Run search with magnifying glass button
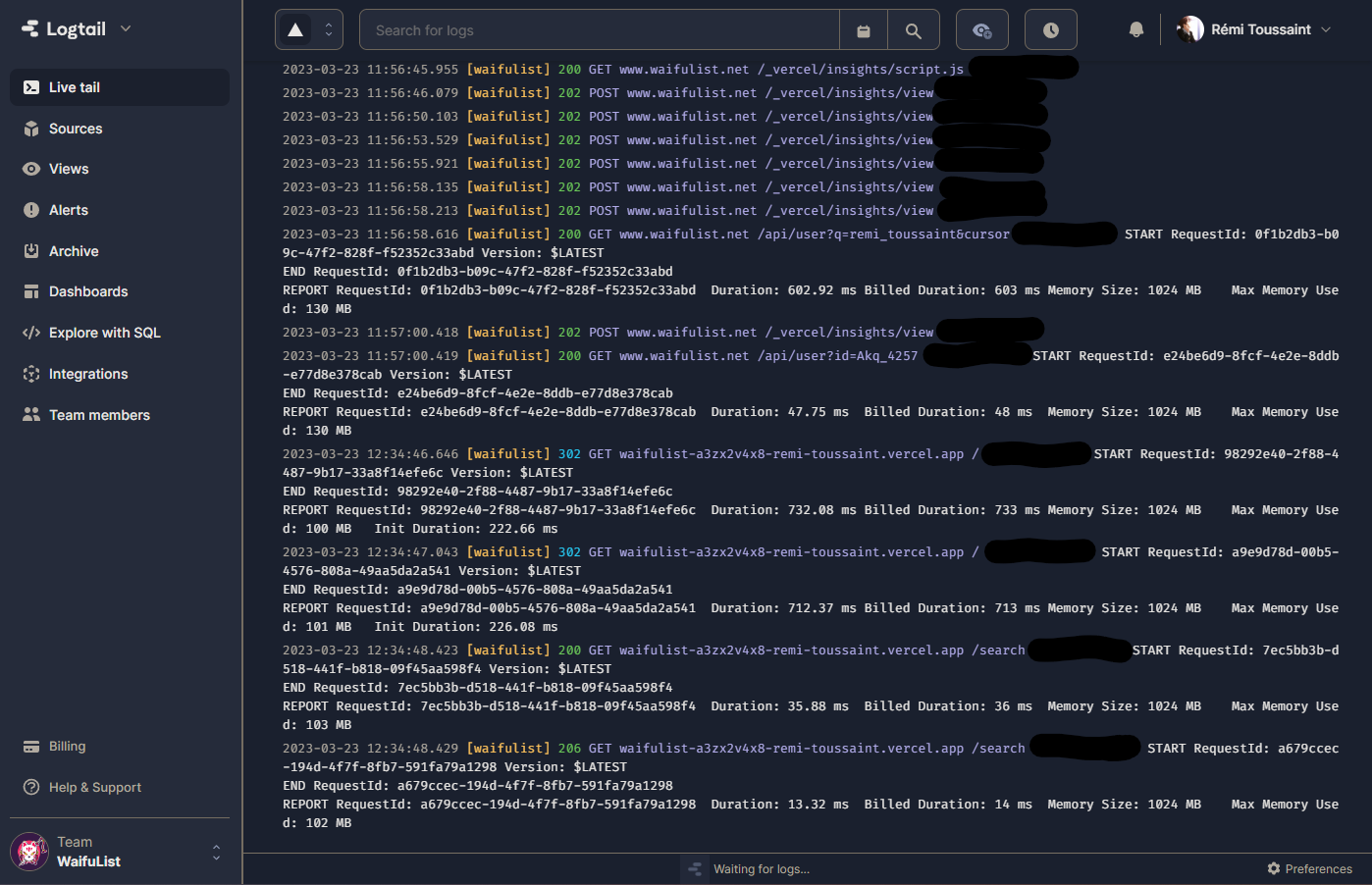1372x885 pixels. click(x=914, y=30)
